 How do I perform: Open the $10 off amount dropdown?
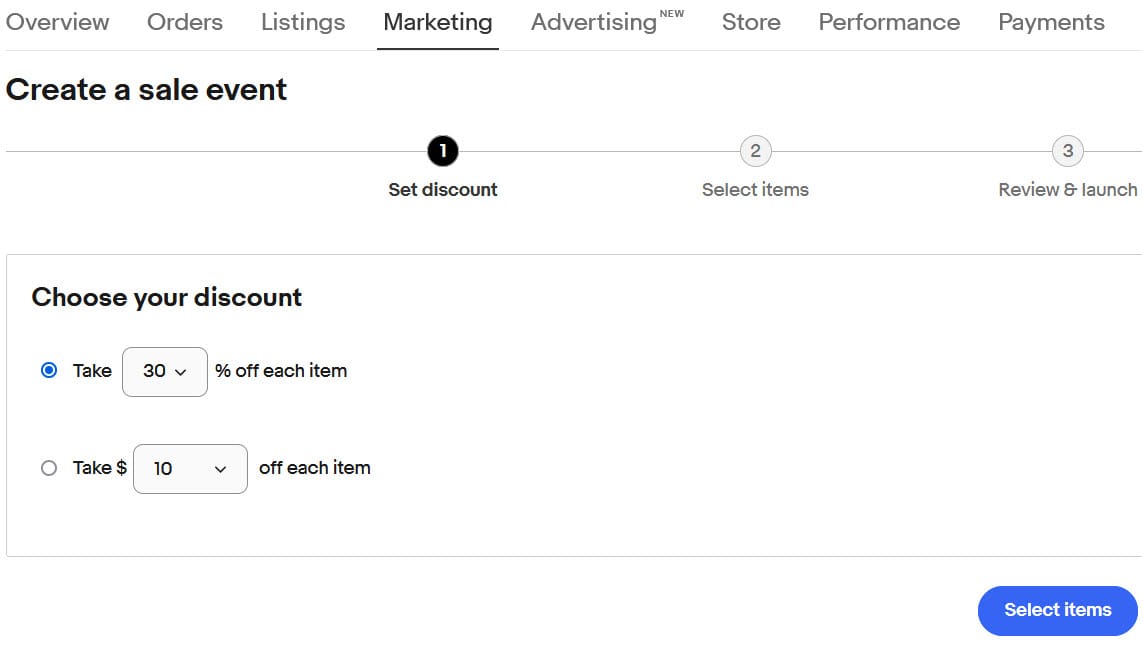point(190,468)
